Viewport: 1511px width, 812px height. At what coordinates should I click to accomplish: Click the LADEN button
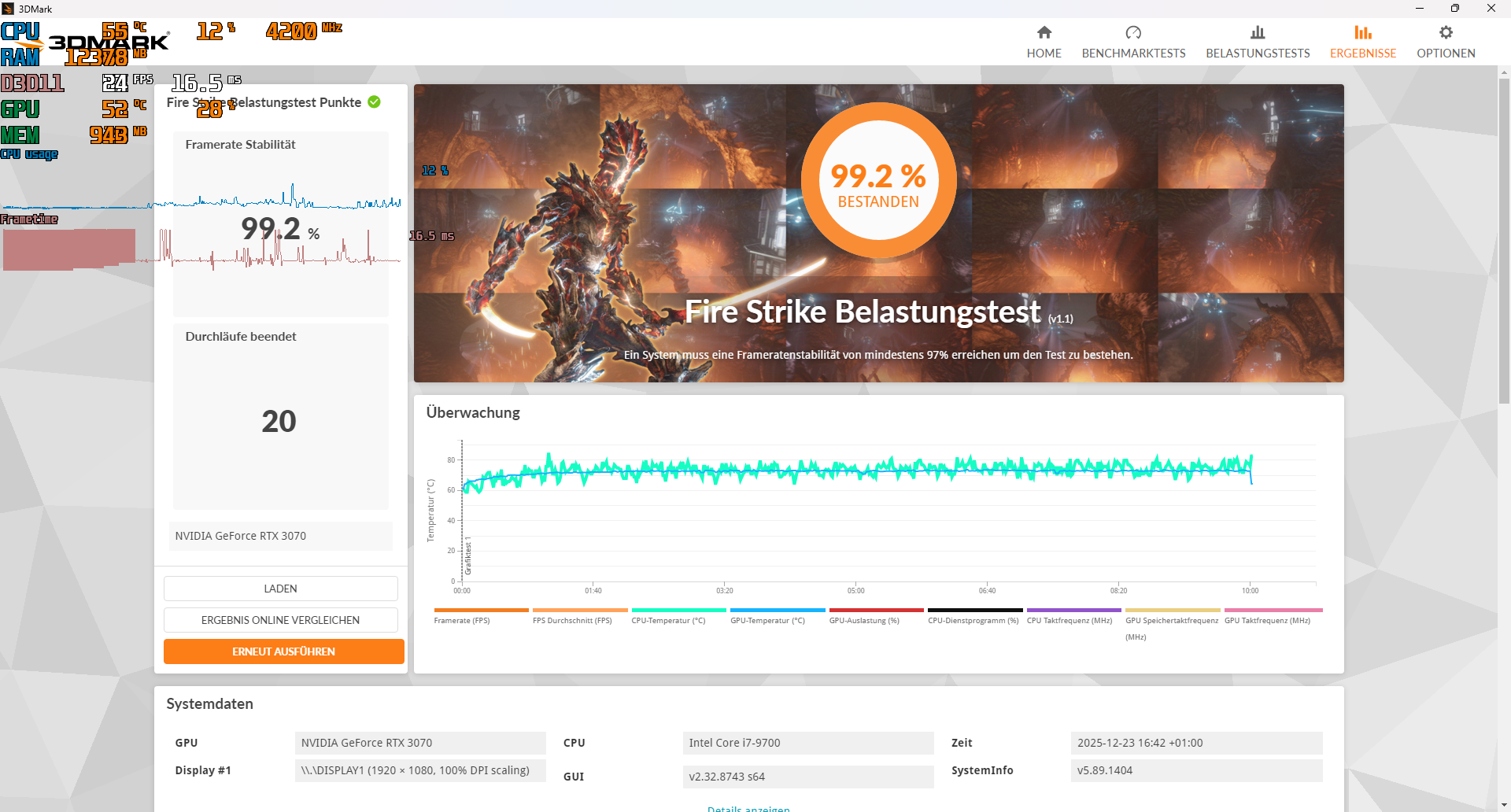[x=281, y=589]
